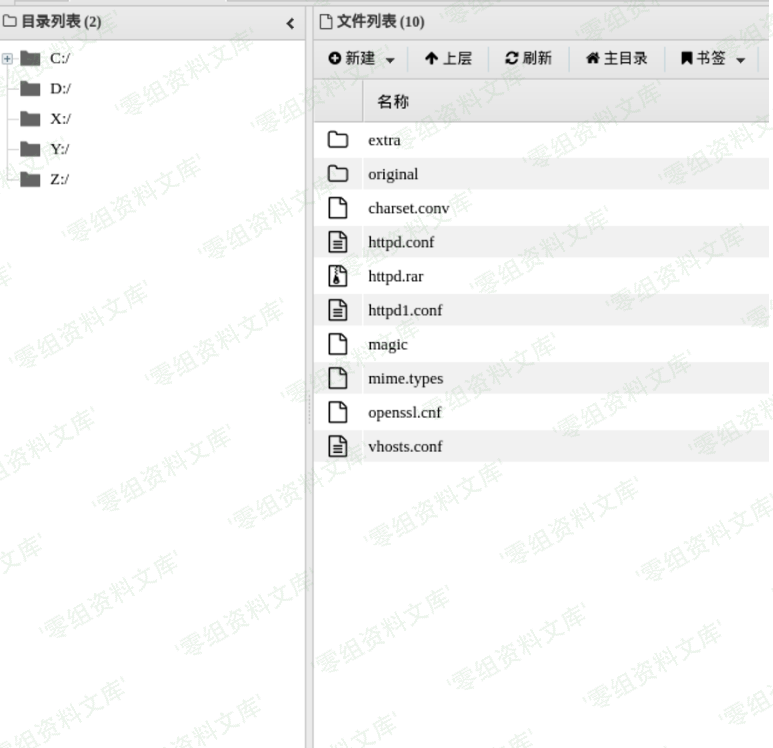Select Y:/ drive in directory tree

(60, 149)
